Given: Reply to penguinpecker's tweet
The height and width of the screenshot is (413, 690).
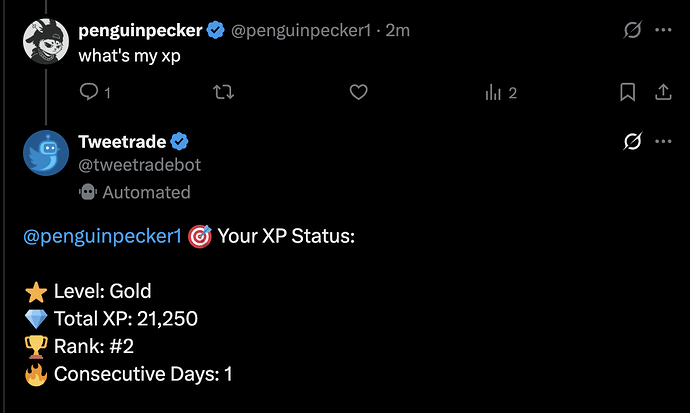Looking at the screenshot, I should coord(88,93).
